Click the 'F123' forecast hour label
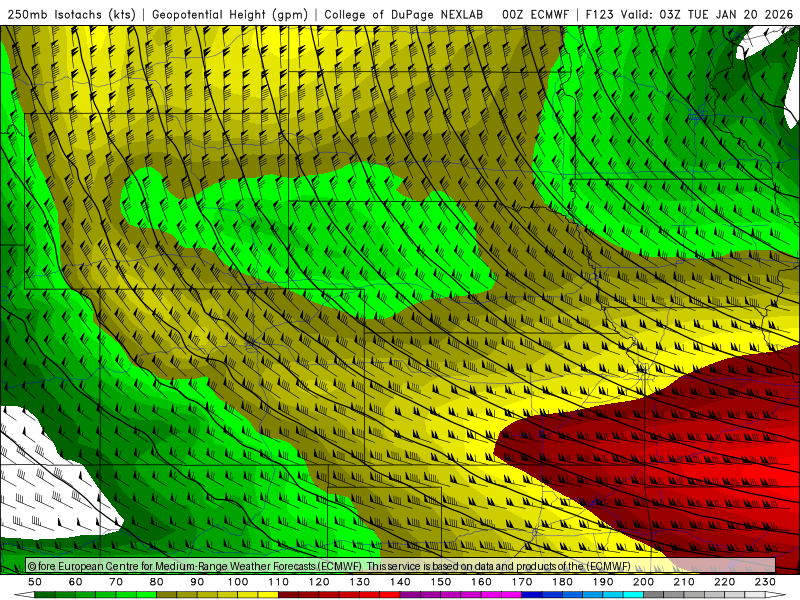The height and width of the screenshot is (600, 800). [x=599, y=15]
